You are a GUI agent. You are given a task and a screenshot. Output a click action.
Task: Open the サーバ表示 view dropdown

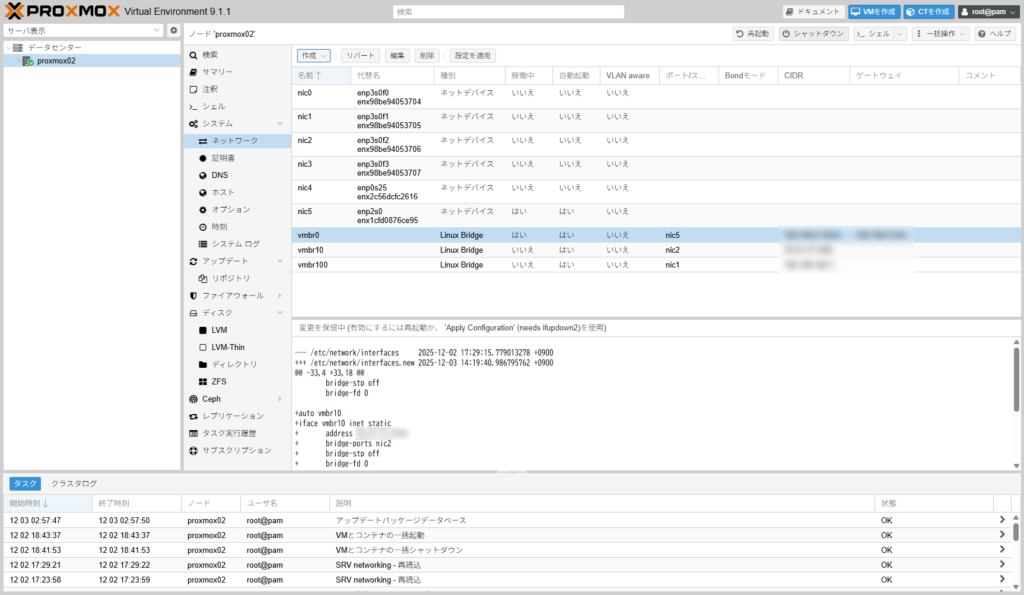(x=83, y=31)
